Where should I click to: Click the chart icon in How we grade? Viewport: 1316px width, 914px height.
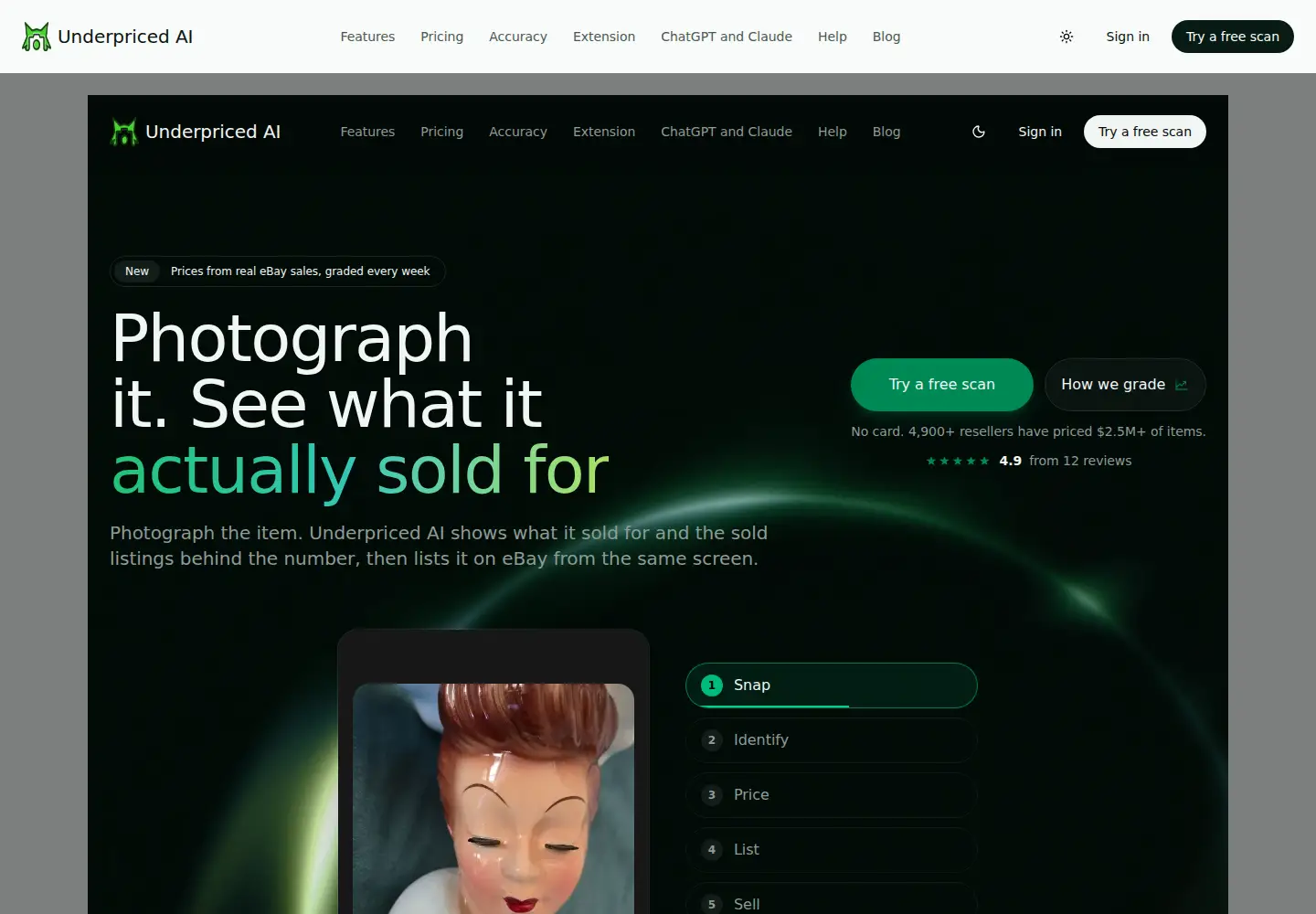1182,385
